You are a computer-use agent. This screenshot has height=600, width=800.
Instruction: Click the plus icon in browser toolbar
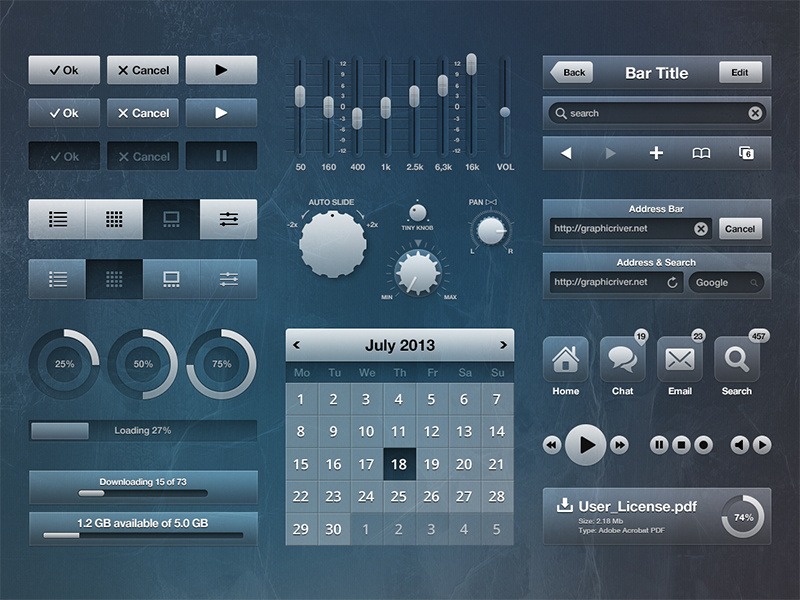656,153
